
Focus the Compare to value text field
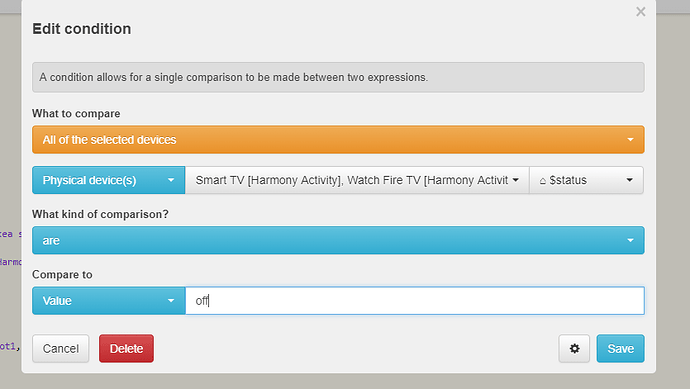point(415,301)
